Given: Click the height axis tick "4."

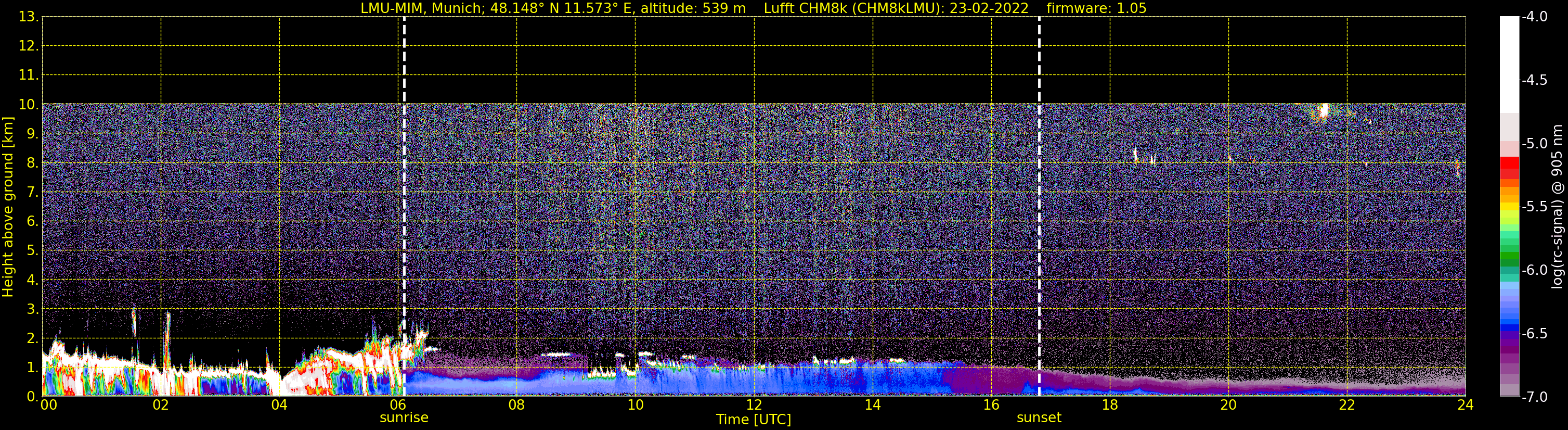Looking at the screenshot, I should [33, 280].
